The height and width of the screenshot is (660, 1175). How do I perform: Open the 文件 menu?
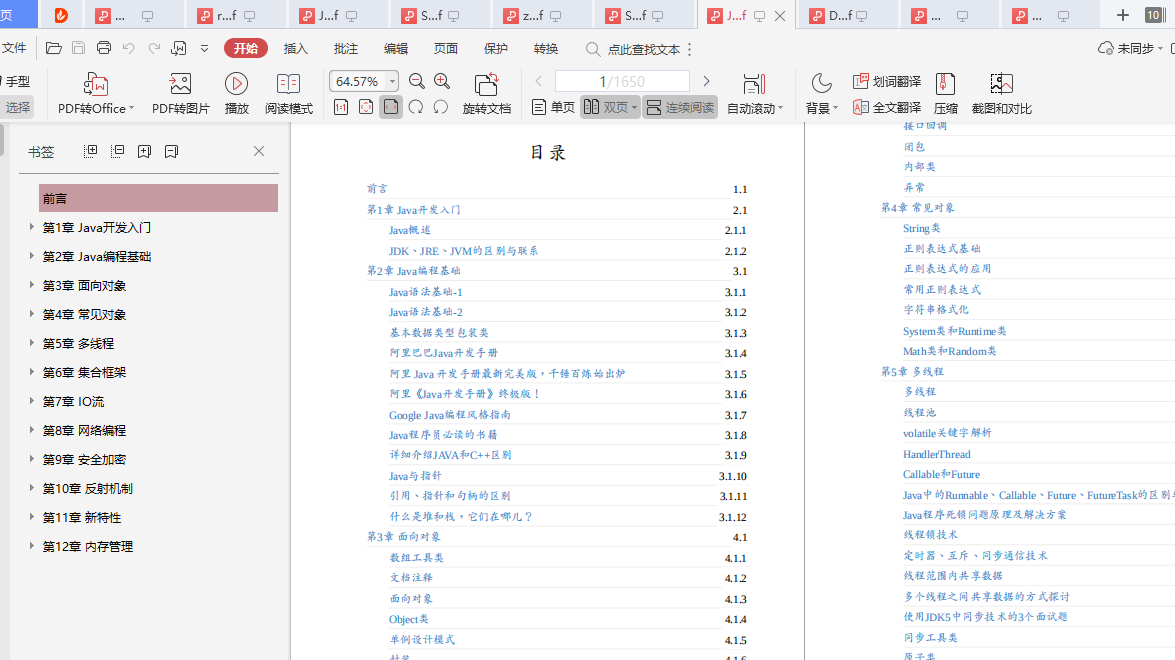[13, 48]
